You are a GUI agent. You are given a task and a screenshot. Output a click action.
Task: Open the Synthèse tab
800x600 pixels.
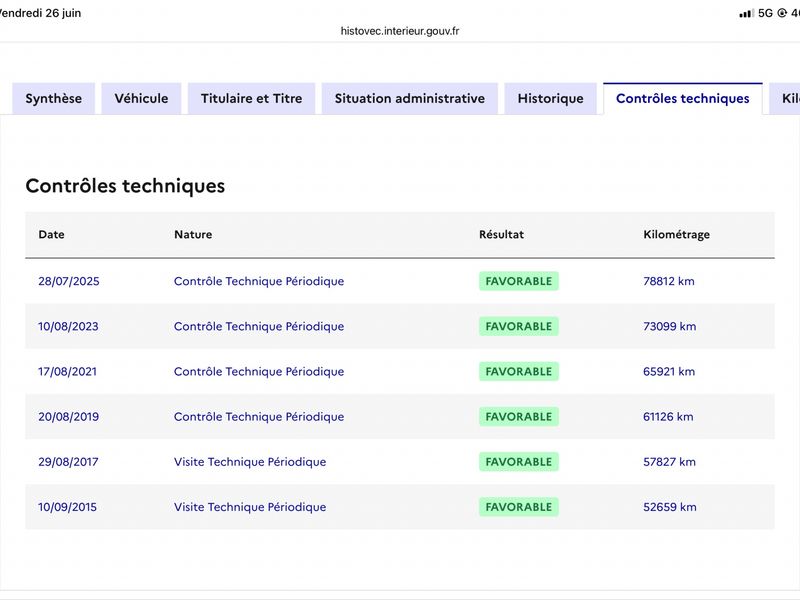[54, 98]
